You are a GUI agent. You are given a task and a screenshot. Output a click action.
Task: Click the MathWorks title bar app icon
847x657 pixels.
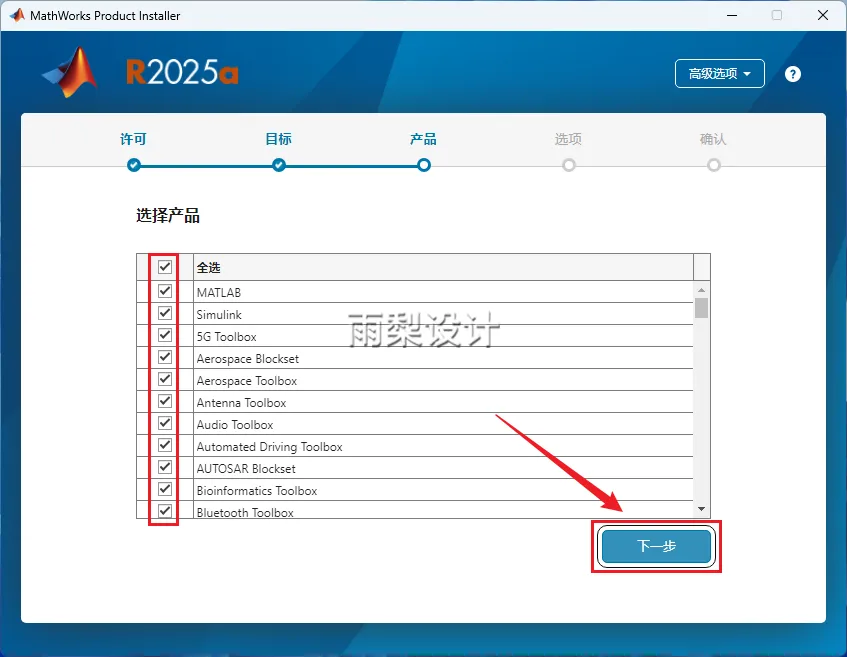tap(17, 15)
